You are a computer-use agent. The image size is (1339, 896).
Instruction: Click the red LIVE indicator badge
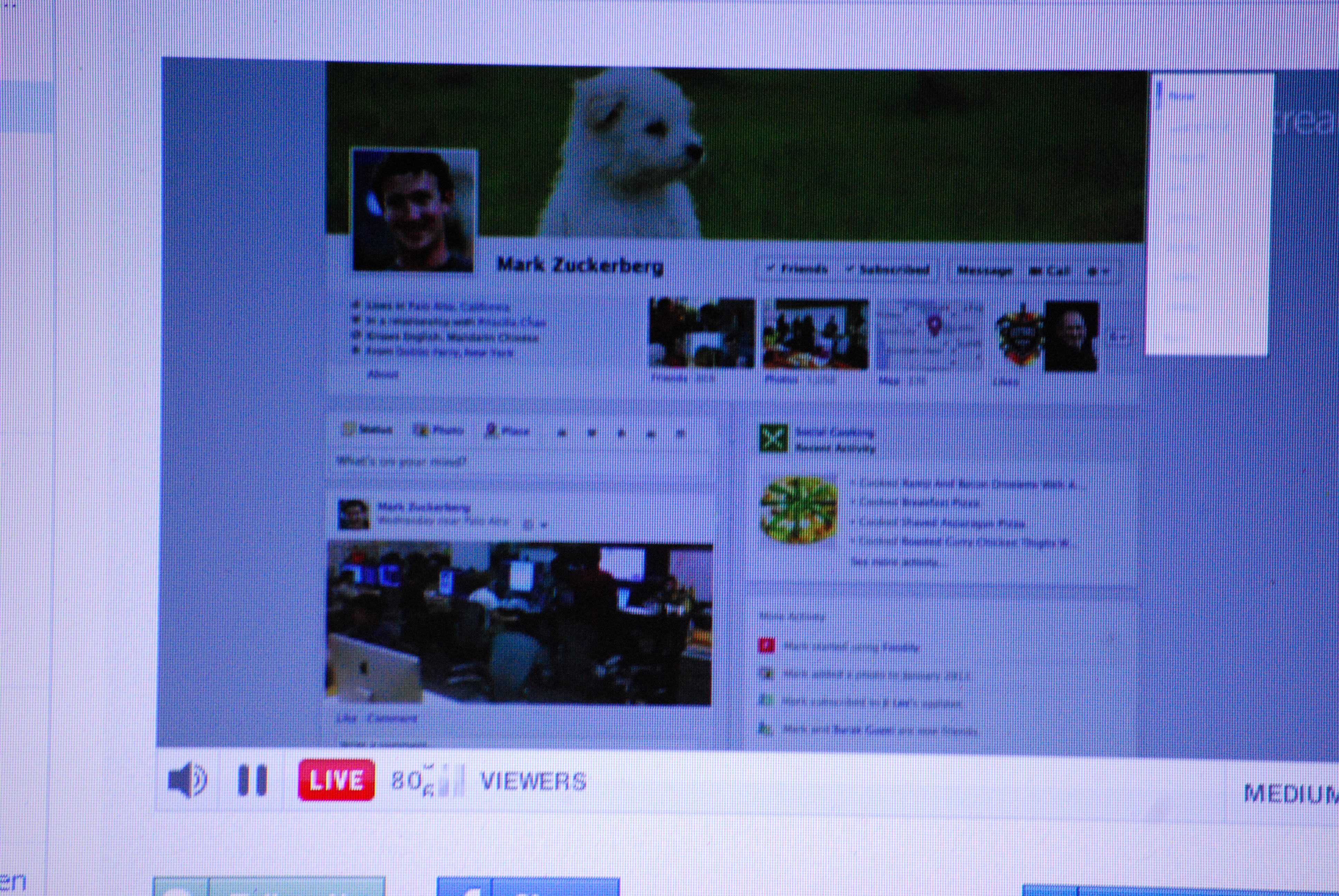click(x=336, y=780)
